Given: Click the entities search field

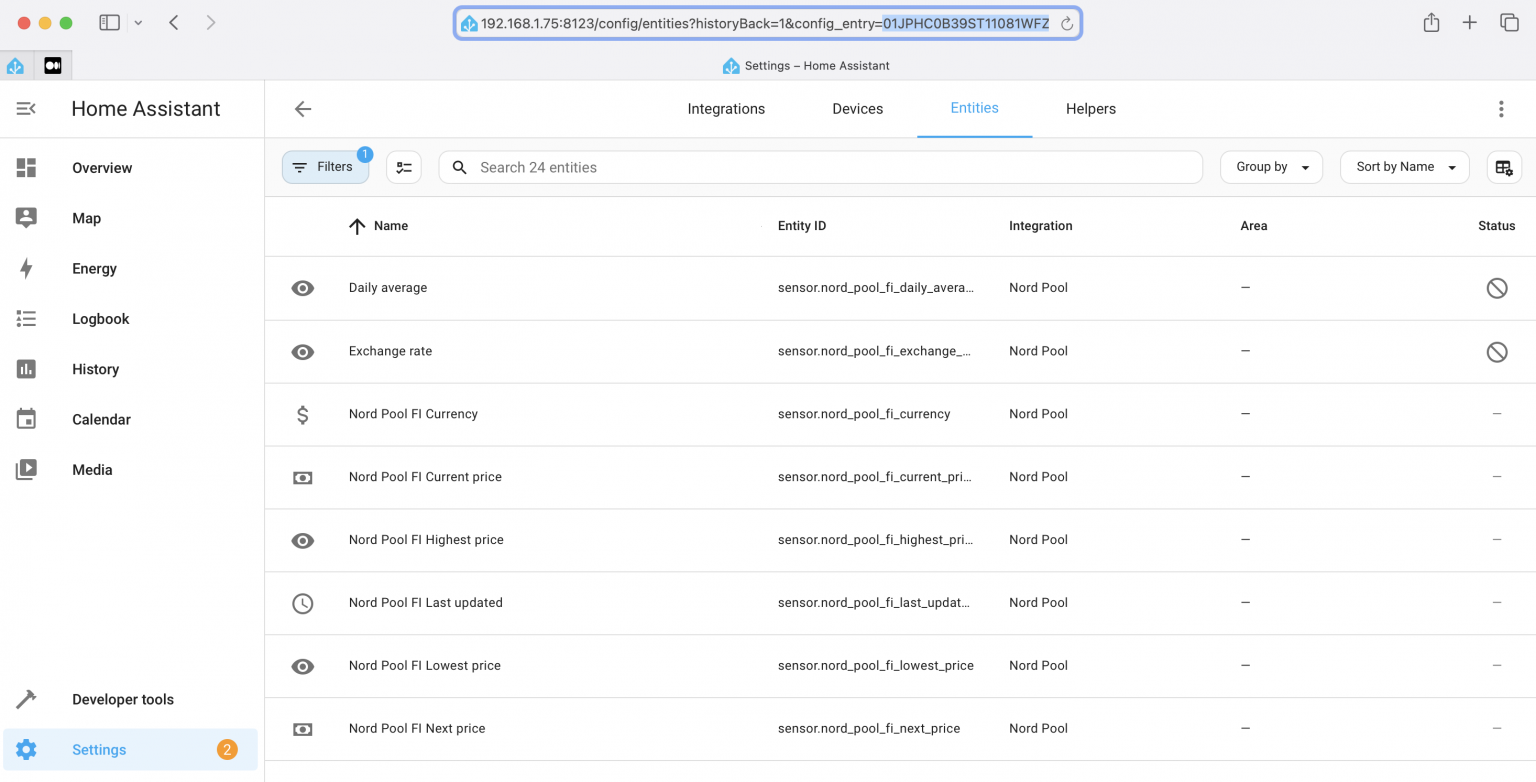Looking at the screenshot, I should 820,167.
